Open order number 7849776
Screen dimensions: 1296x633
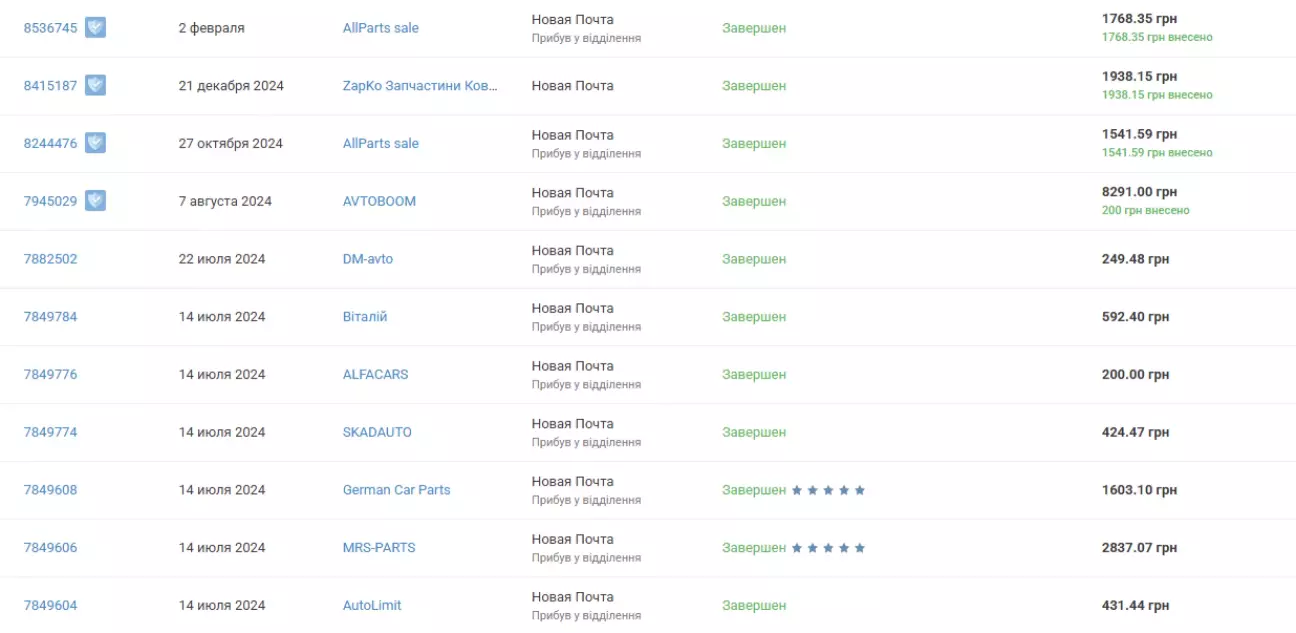[x=50, y=375]
